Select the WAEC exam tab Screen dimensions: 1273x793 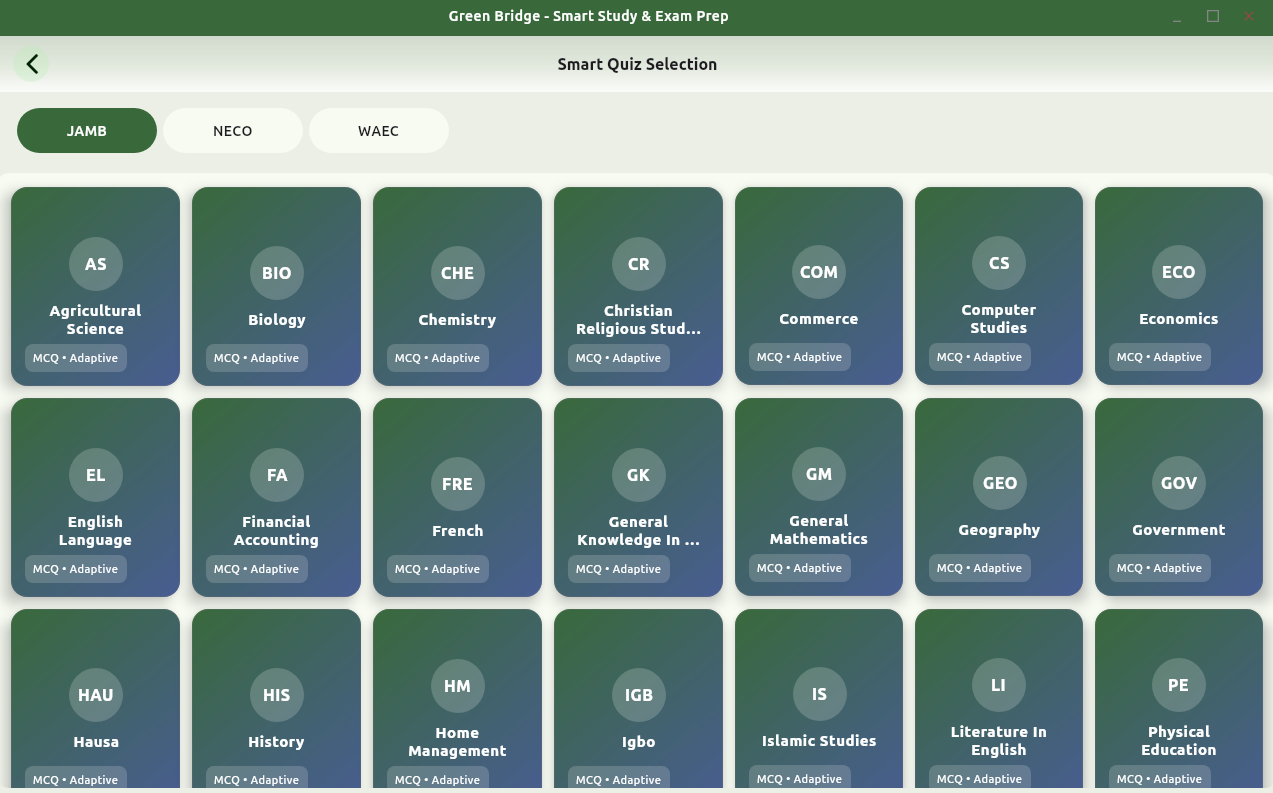[378, 131]
